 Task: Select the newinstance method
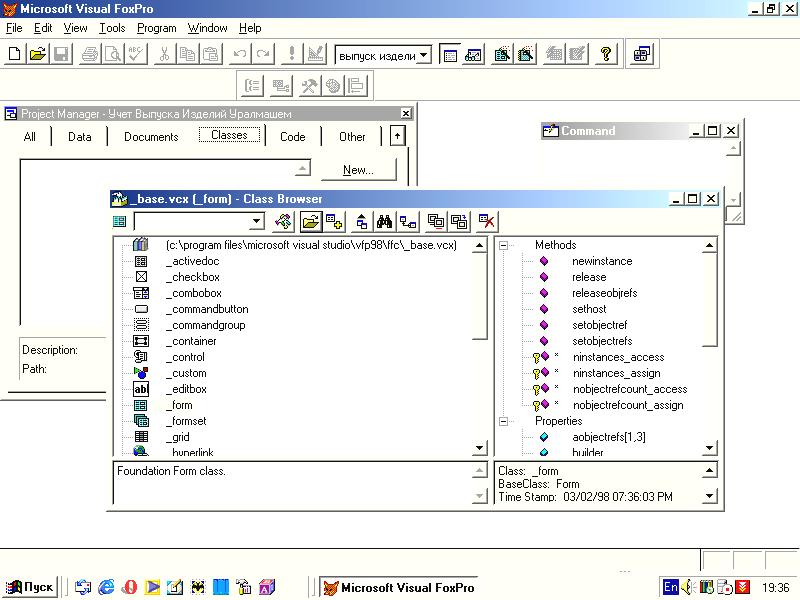(602, 261)
